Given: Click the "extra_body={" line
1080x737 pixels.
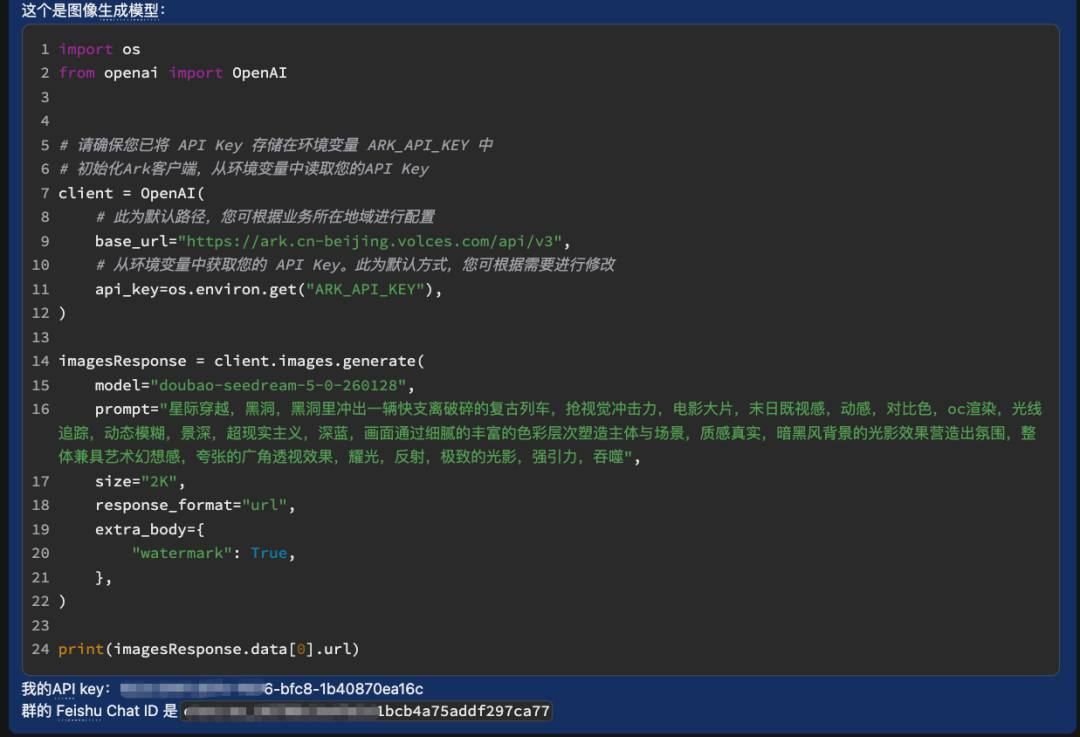Looking at the screenshot, I should (149, 530).
